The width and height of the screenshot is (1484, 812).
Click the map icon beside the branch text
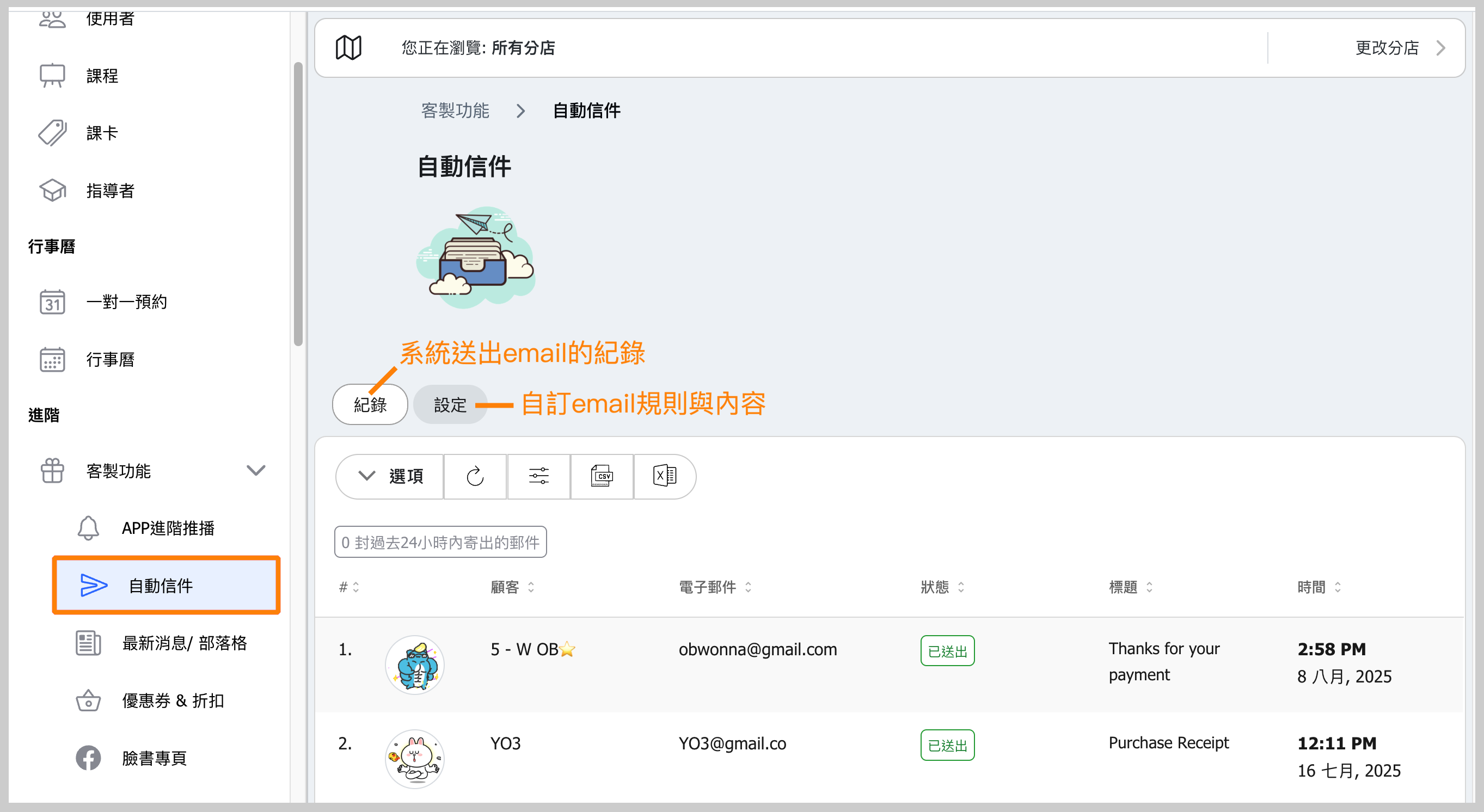[348, 48]
